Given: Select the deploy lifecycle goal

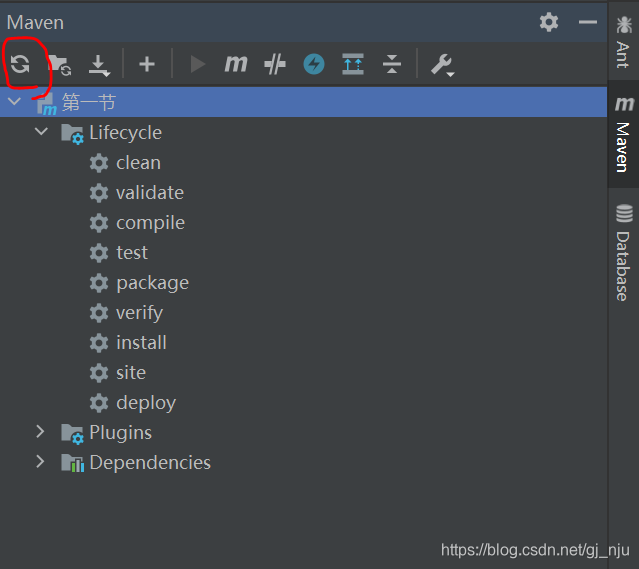Looking at the screenshot, I should 146,403.
